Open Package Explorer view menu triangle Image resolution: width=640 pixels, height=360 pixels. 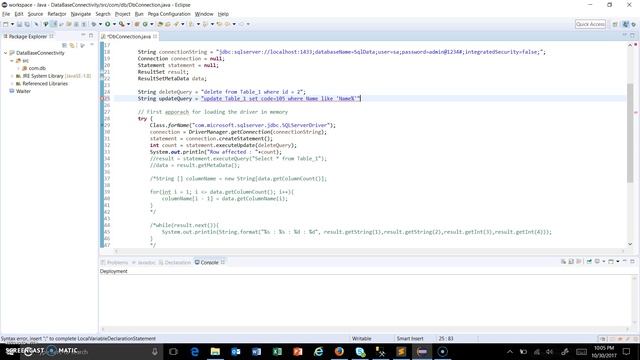click(92, 45)
